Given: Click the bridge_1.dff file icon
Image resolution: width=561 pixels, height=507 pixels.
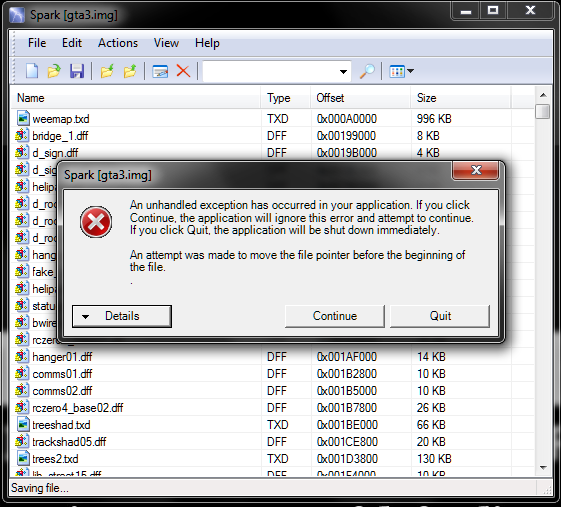Looking at the screenshot, I should (21, 135).
